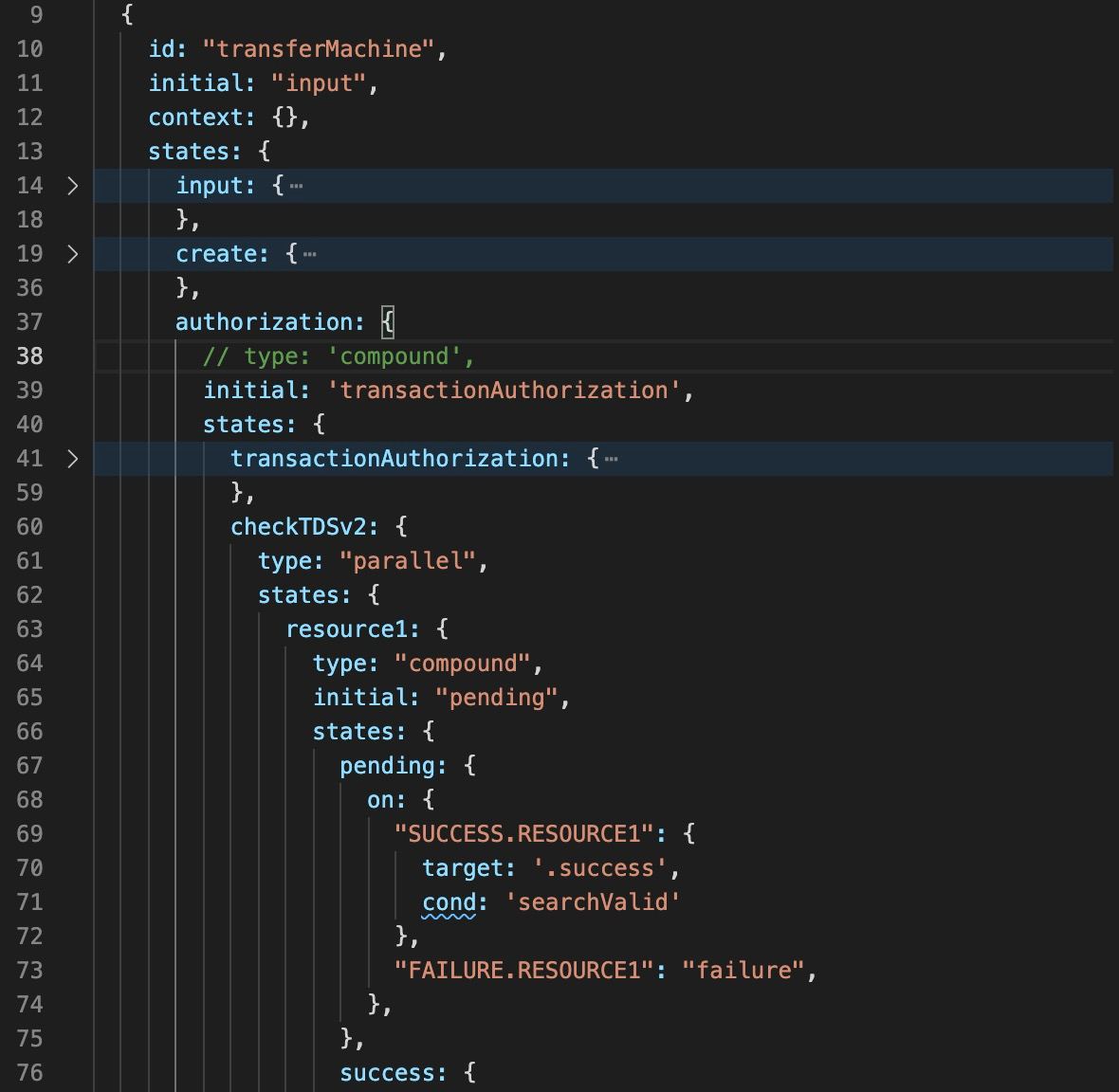Click the 'authorization' key on line 37
Screen dimensions: 1119x1092
point(264,322)
